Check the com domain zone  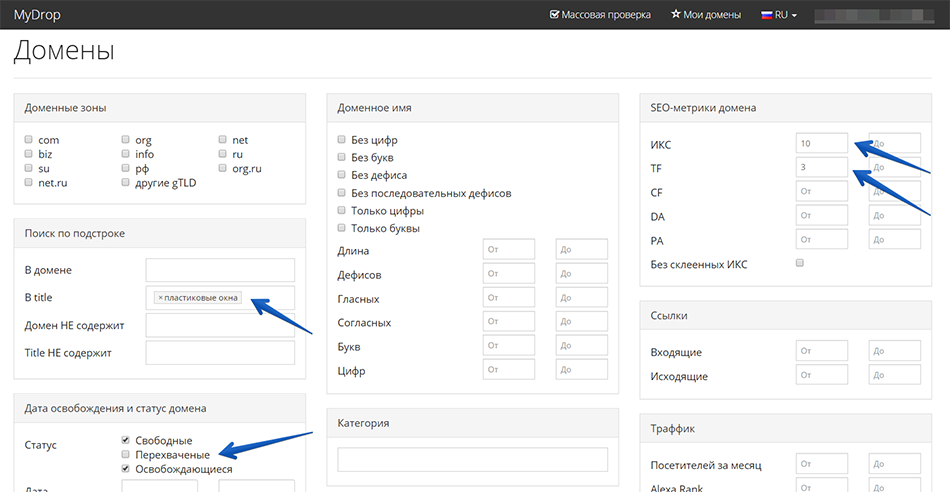point(28,139)
